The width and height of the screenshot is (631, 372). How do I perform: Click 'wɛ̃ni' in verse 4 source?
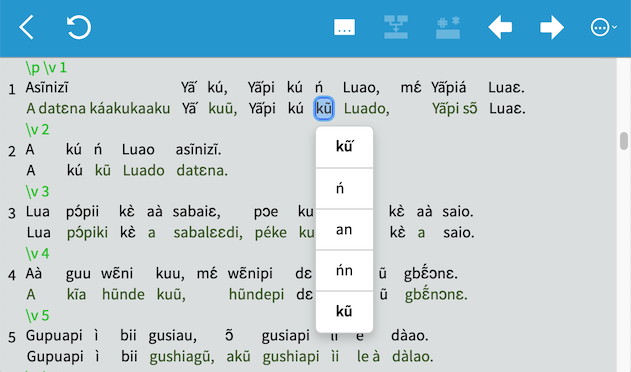(x=117, y=274)
